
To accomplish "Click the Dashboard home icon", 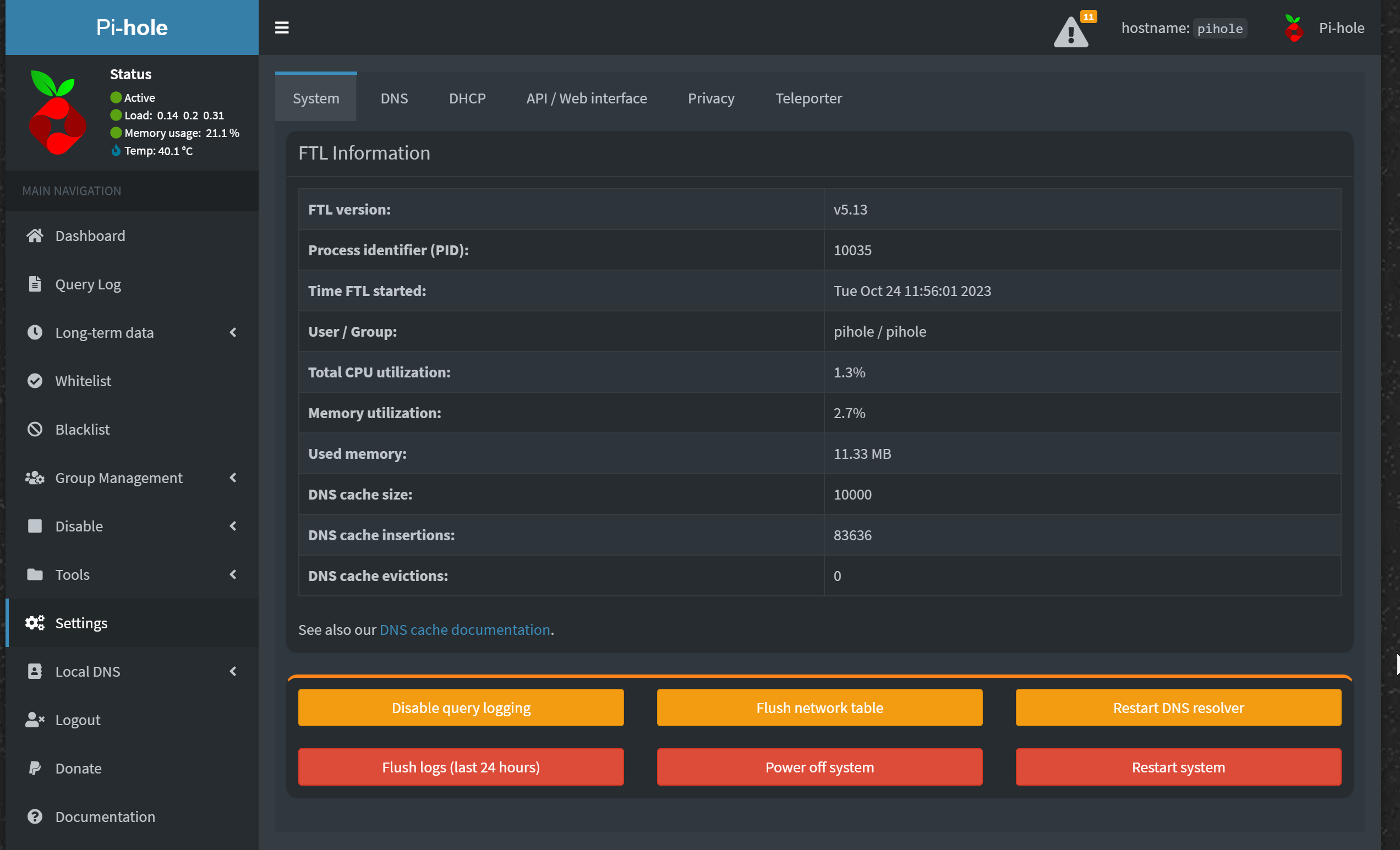I will point(35,235).
